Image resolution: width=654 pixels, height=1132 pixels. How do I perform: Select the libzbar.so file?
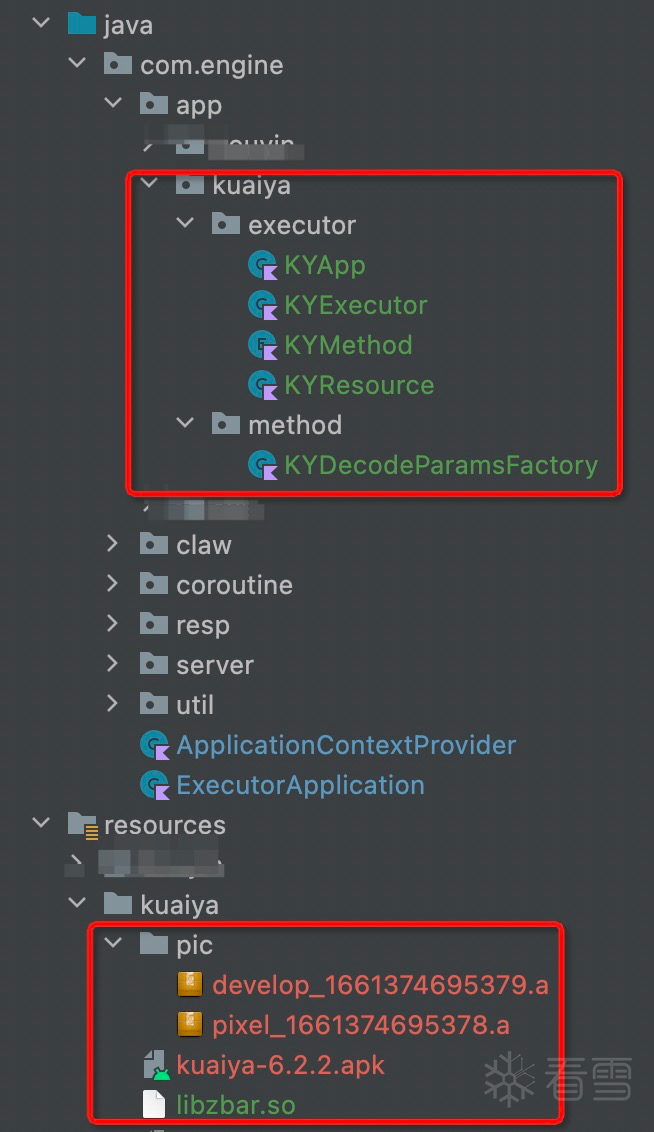(x=236, y=1105)
